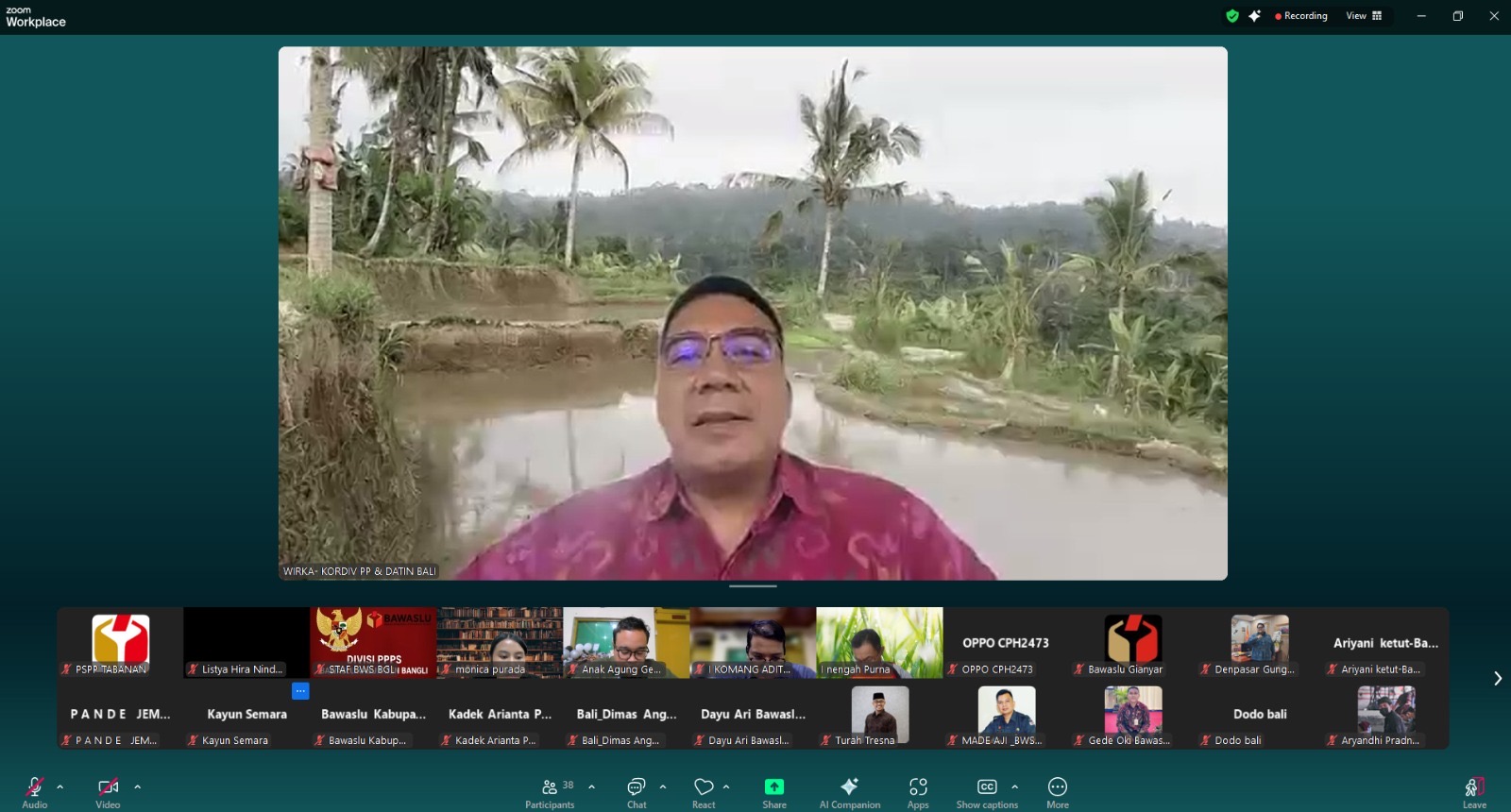Toggle Show captions
The height and width of the screenshot is (812, 1511).
tap(987, 791)
